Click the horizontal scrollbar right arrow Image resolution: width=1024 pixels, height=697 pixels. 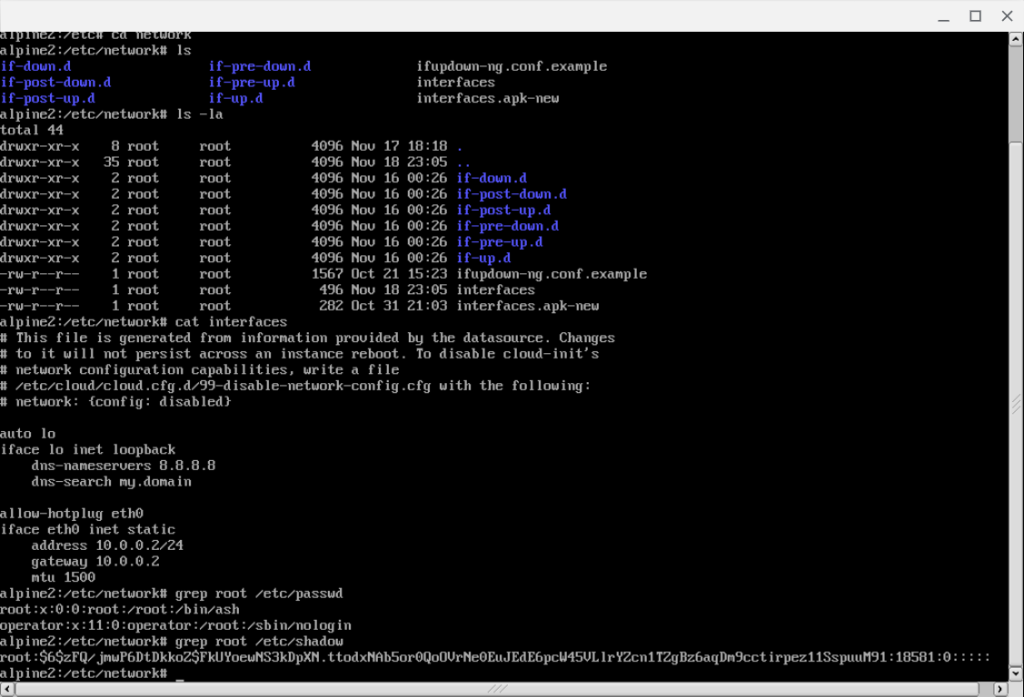[x=1000, y=689]
